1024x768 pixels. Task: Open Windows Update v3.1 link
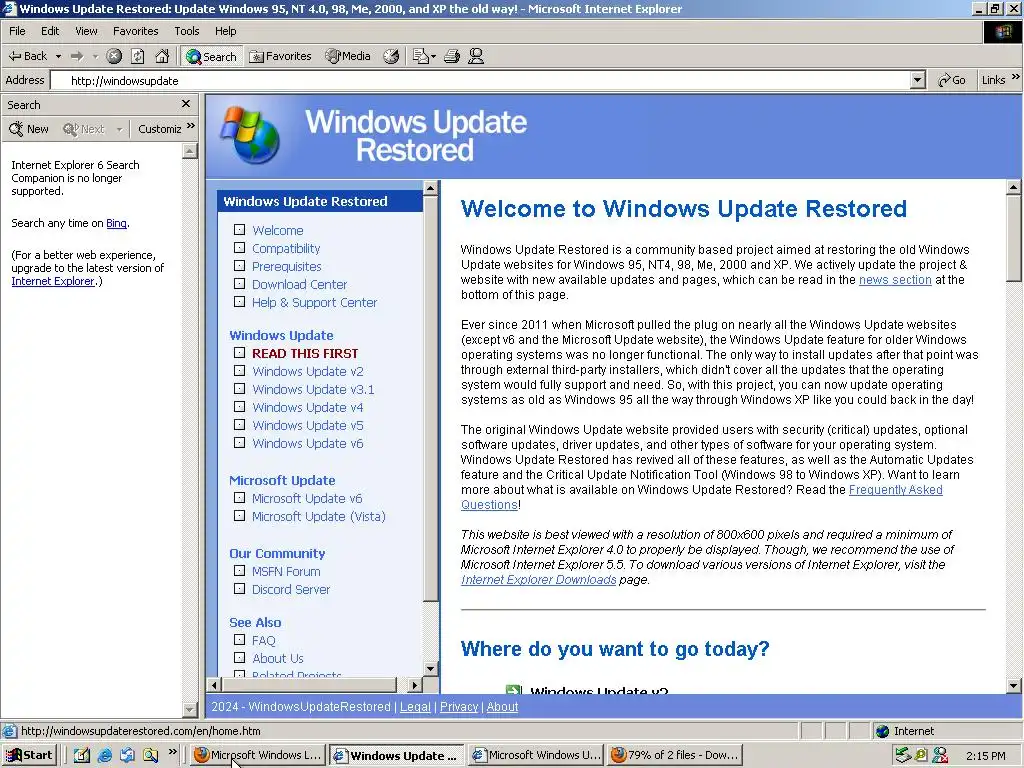pos(313,389)
